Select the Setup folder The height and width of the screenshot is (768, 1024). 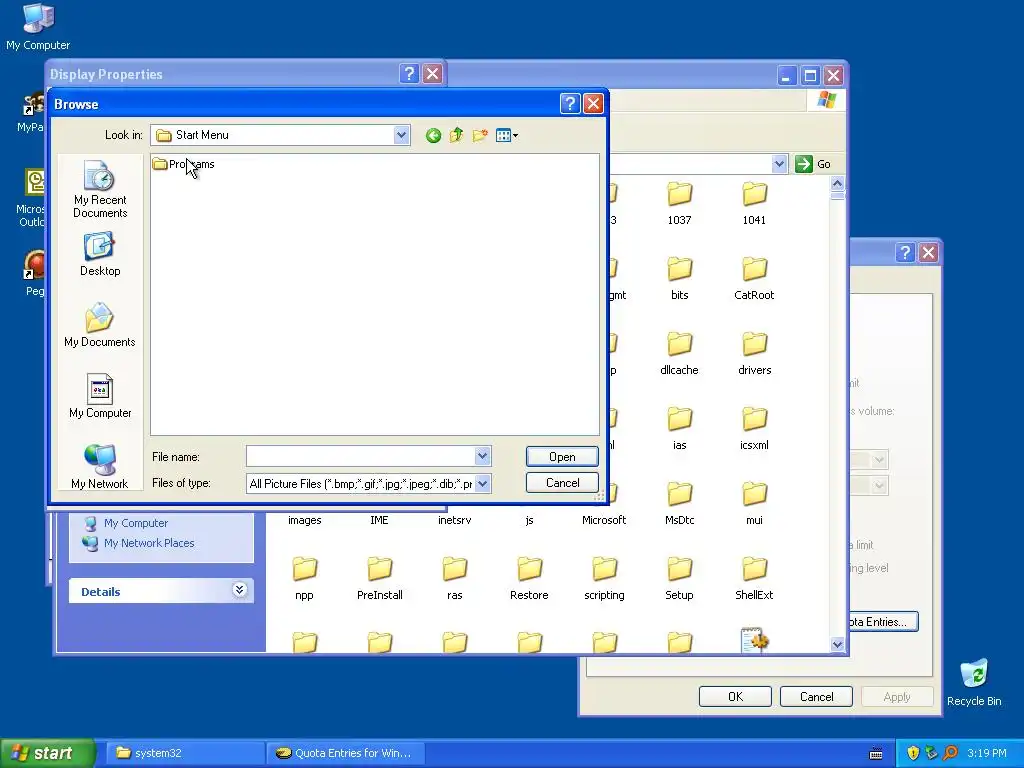click(679, 579)
